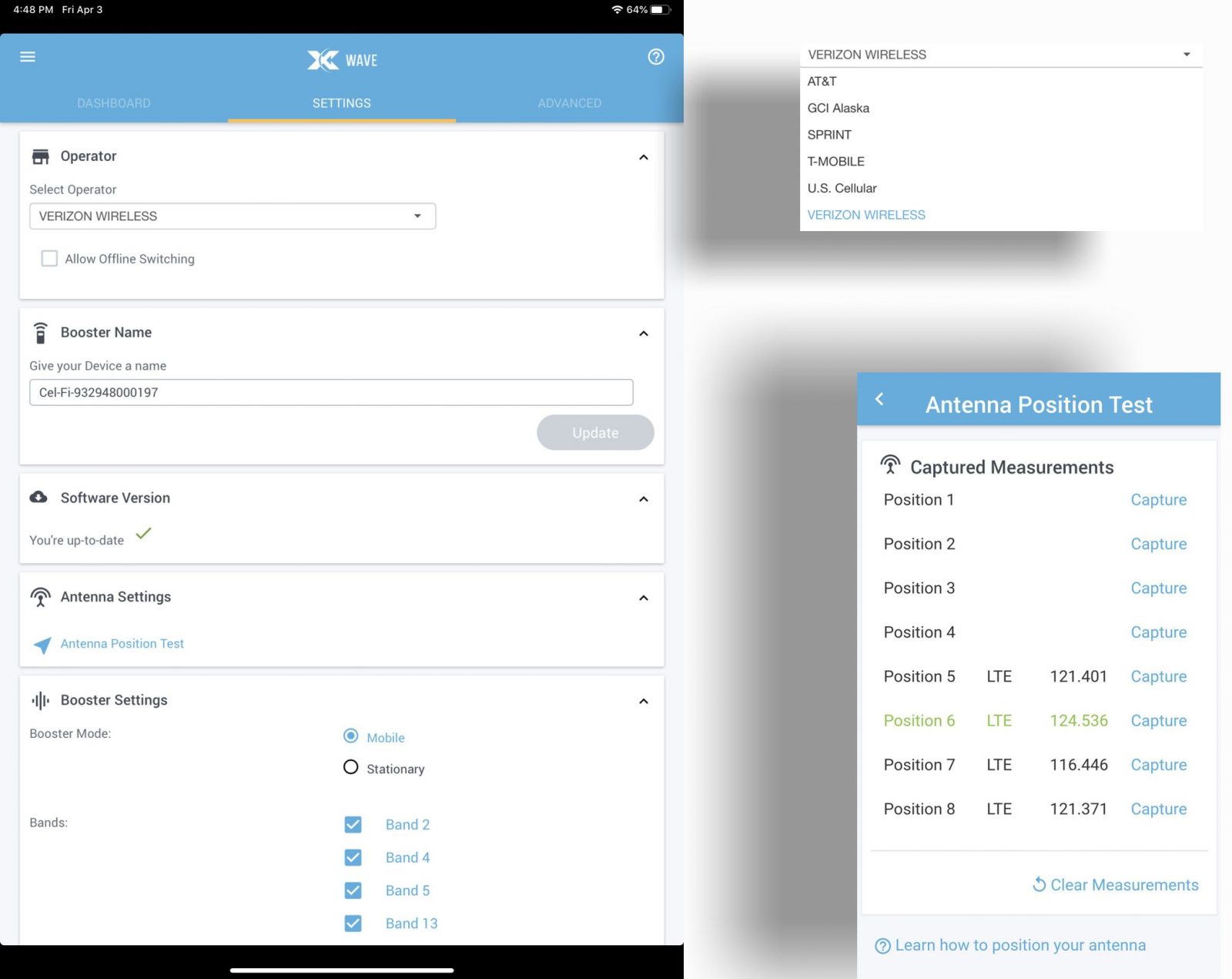Screen dimensions: 1232x979
Task: Click the Clear Measurements refresh icon
Action: [1039, 884]
